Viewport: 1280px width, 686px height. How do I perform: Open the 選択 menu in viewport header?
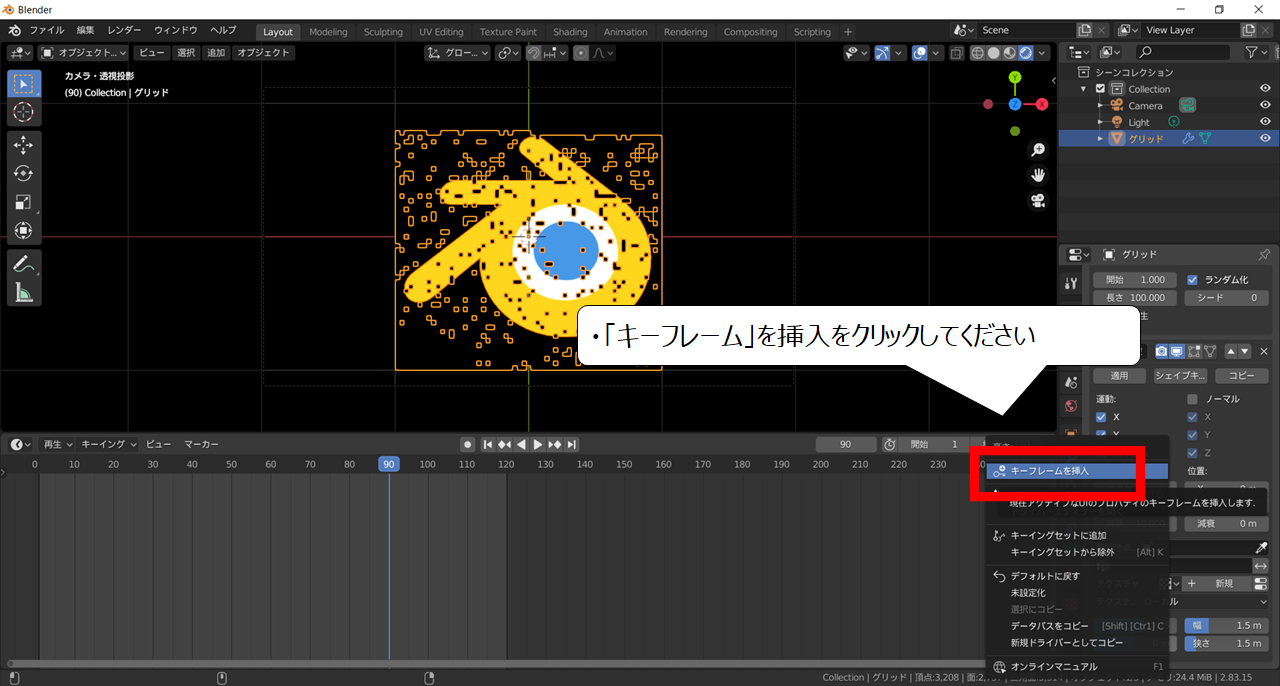pyautogui.click(x=186, y=53)
